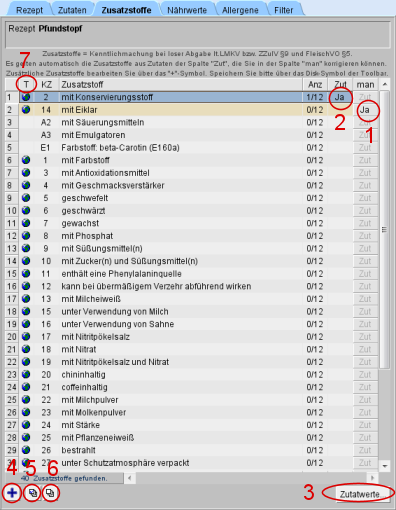This screenshot has height=510, width=396.
Task: Click globe icon next to mit Farbstoff
Action: pos(26,160)
